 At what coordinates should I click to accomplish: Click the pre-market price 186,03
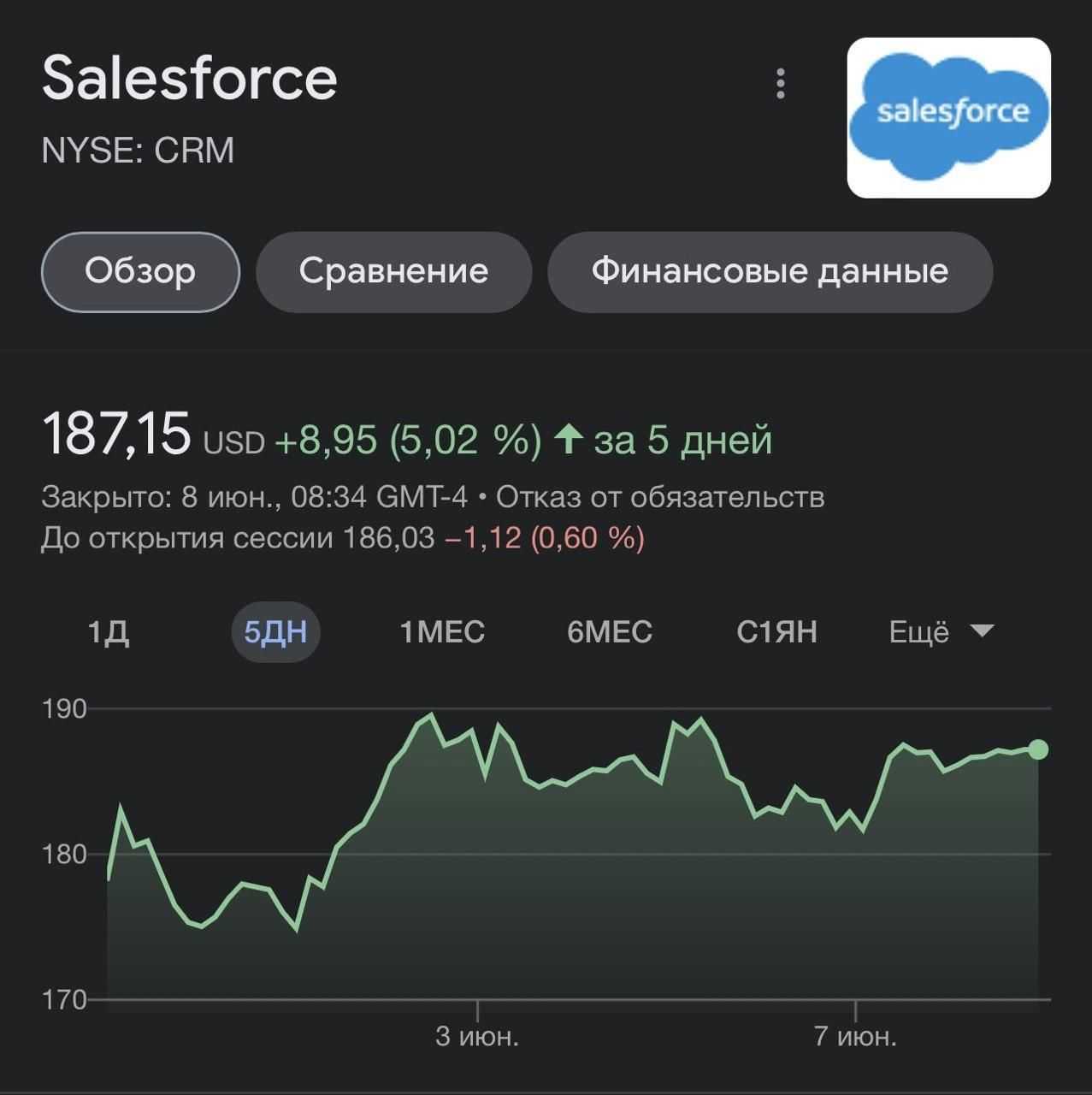(388, 538)
